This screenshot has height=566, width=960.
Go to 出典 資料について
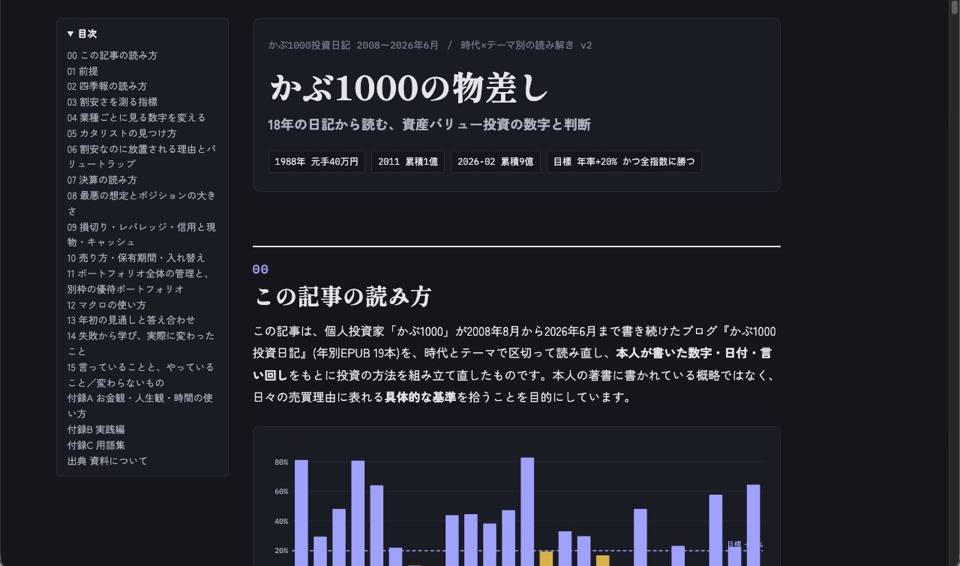(107, 461)
